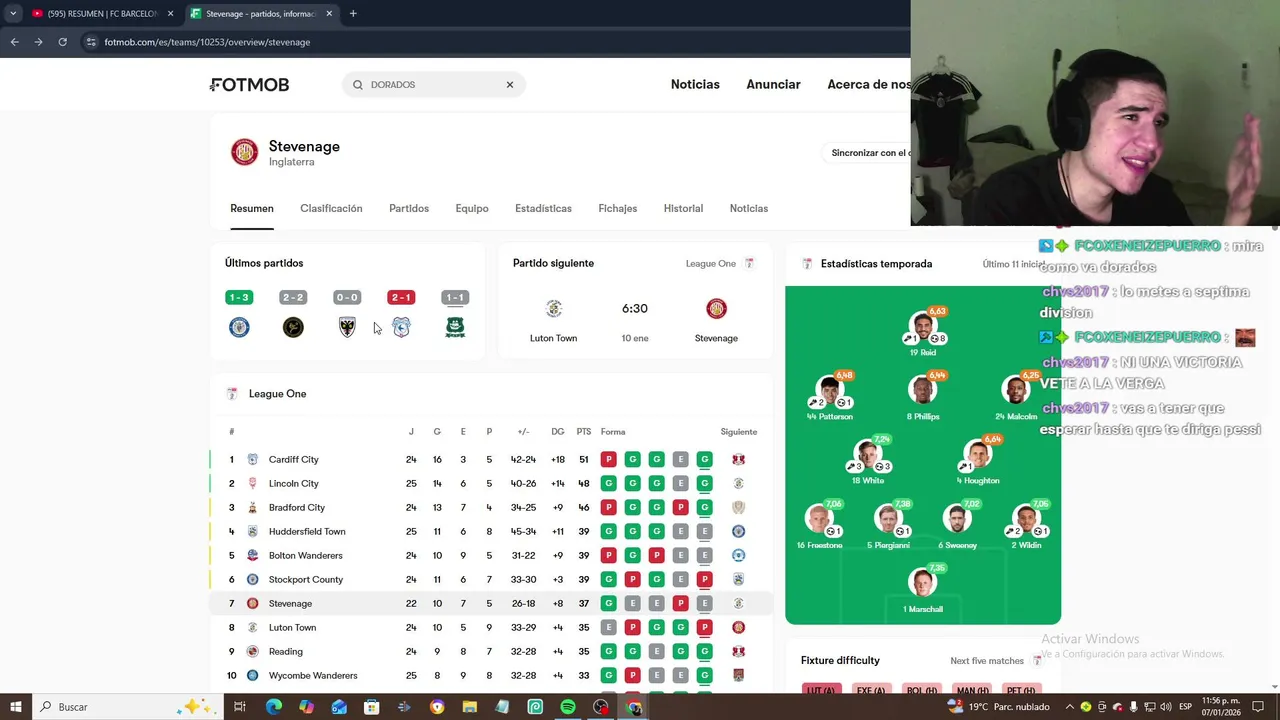The height and width of the screenshot is (720, 1280).
Task: Click Cardiff City's next-opponent crest in Siguiente column
Action: click(738, 460)
